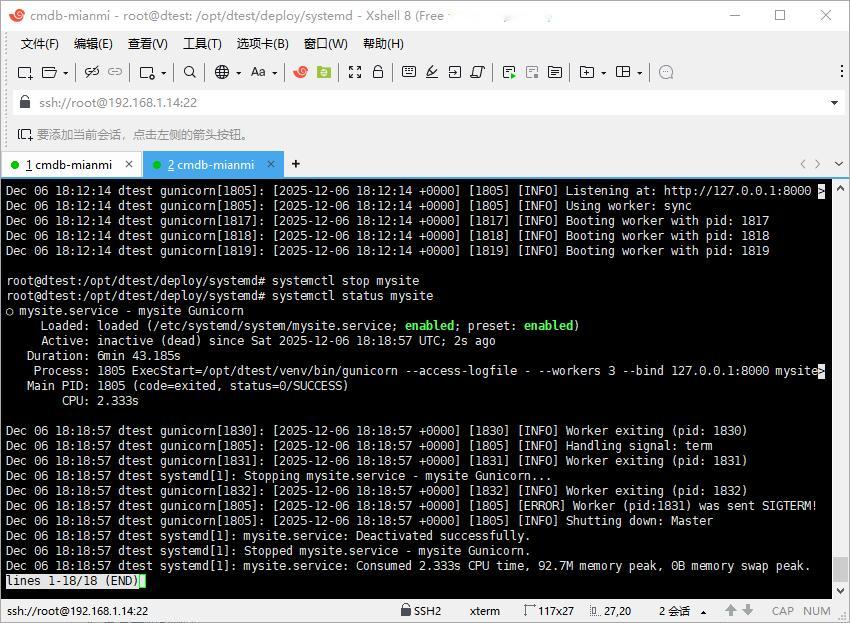Click xterm in the status bar
This screenshot has height=623, width=850.
pos(485,611)
